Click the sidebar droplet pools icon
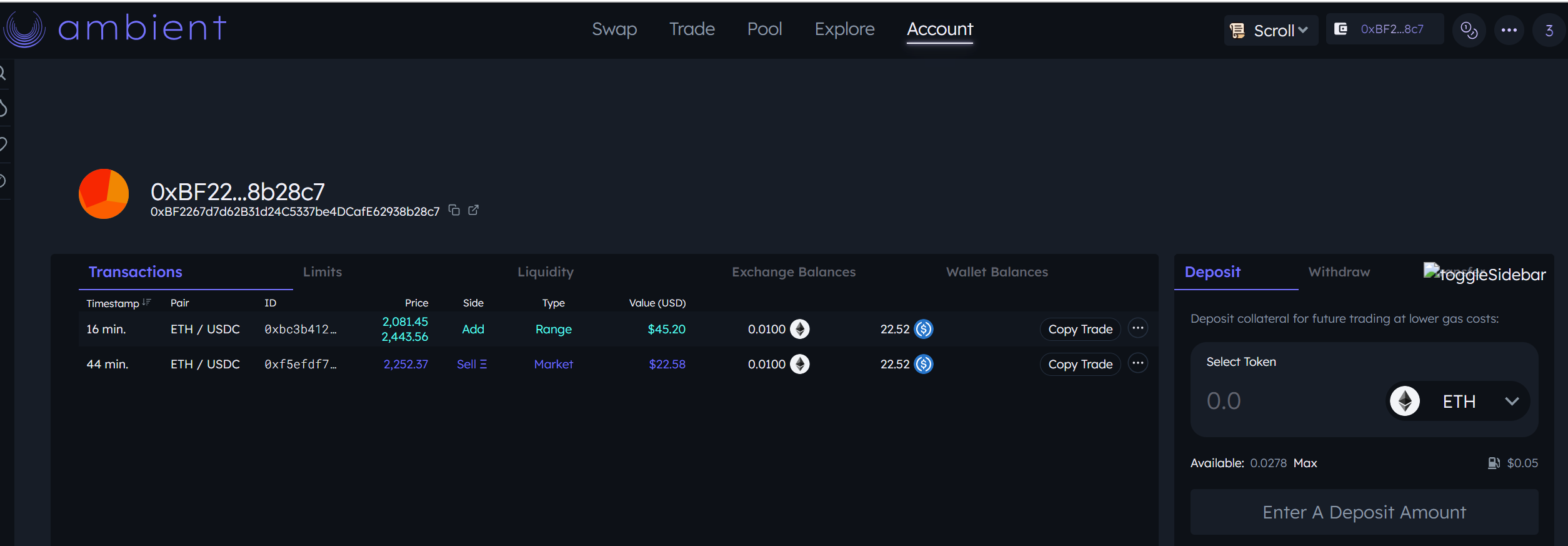The width and height of the screenshot is (1568, 546). point(2,108)
